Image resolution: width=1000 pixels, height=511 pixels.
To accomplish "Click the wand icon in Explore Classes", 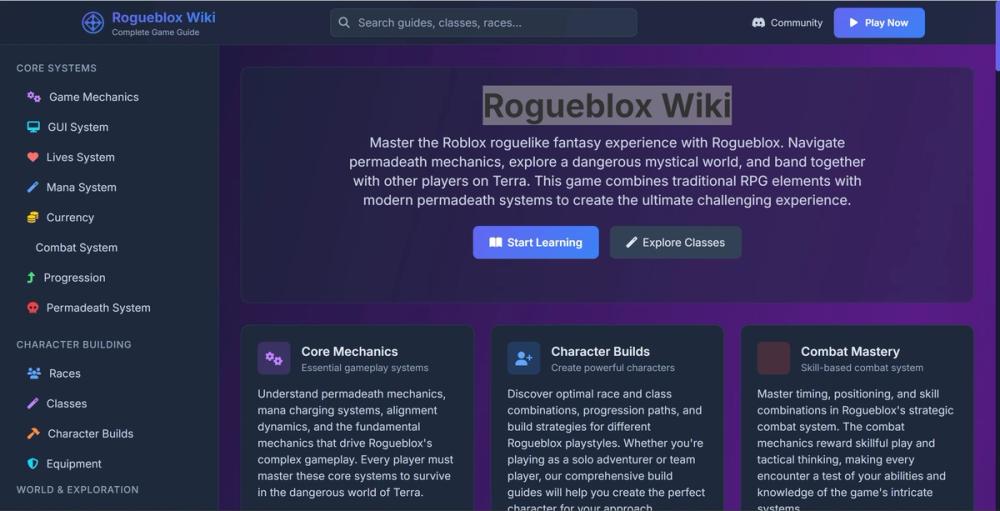I will click(631, 242).
